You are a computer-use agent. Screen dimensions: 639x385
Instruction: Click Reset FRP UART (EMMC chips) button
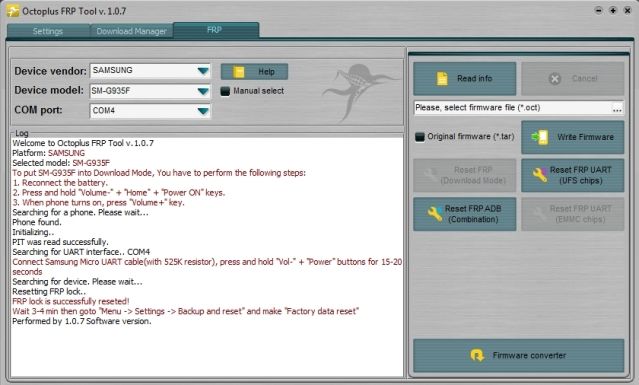click(573, 214)
